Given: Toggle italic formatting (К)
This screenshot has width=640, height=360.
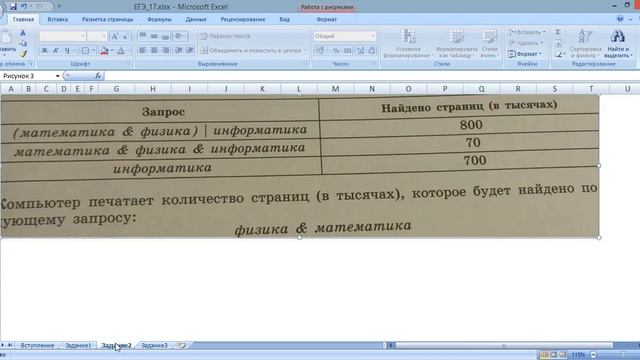Looking at the screenshot, I should click(x=56, y=51).
